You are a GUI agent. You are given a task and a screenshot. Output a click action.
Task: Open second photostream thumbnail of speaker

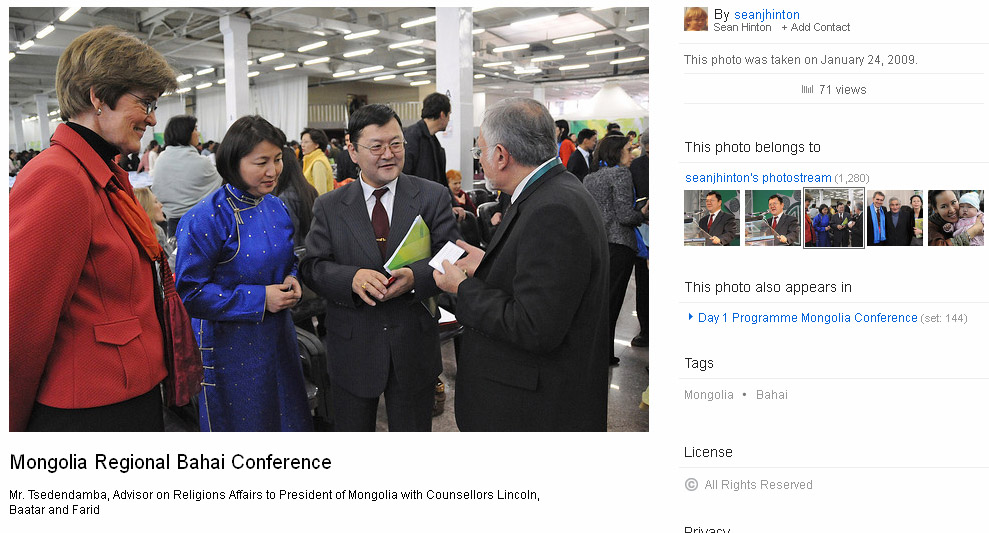773,218
